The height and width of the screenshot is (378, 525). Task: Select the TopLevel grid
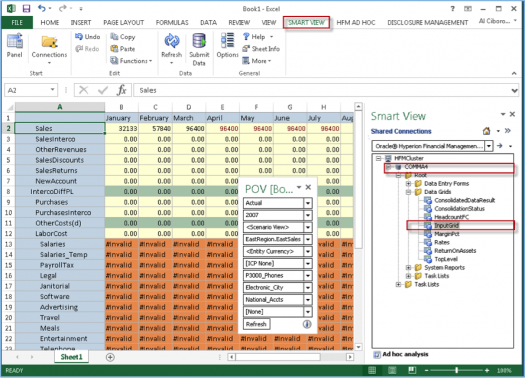pos(446,259)
